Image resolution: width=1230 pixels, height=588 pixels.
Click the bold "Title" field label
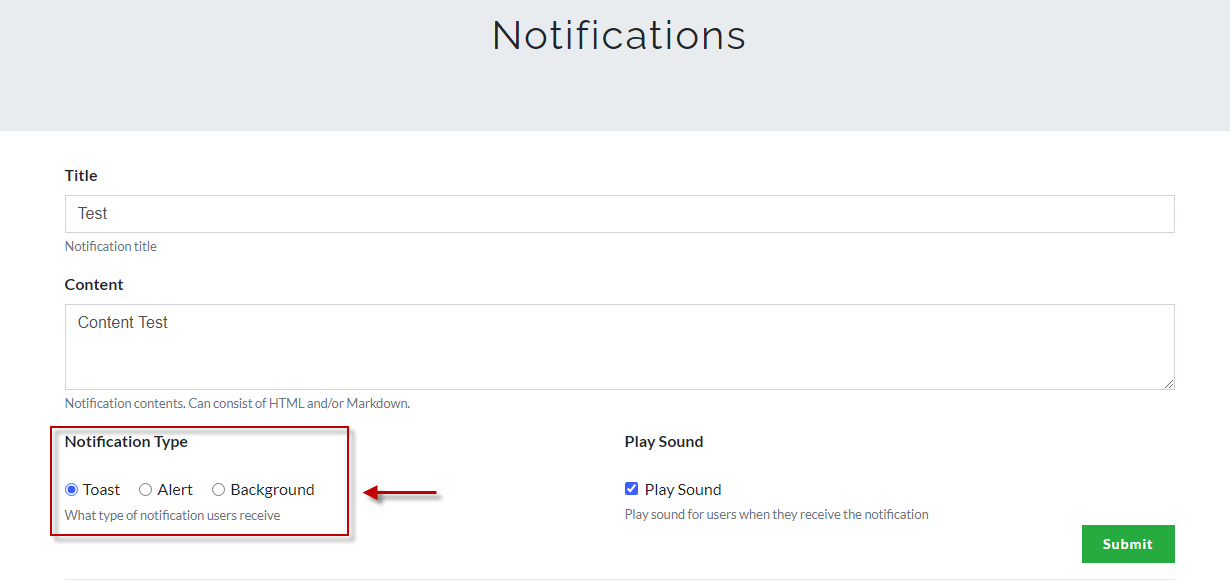click(81, 176)
